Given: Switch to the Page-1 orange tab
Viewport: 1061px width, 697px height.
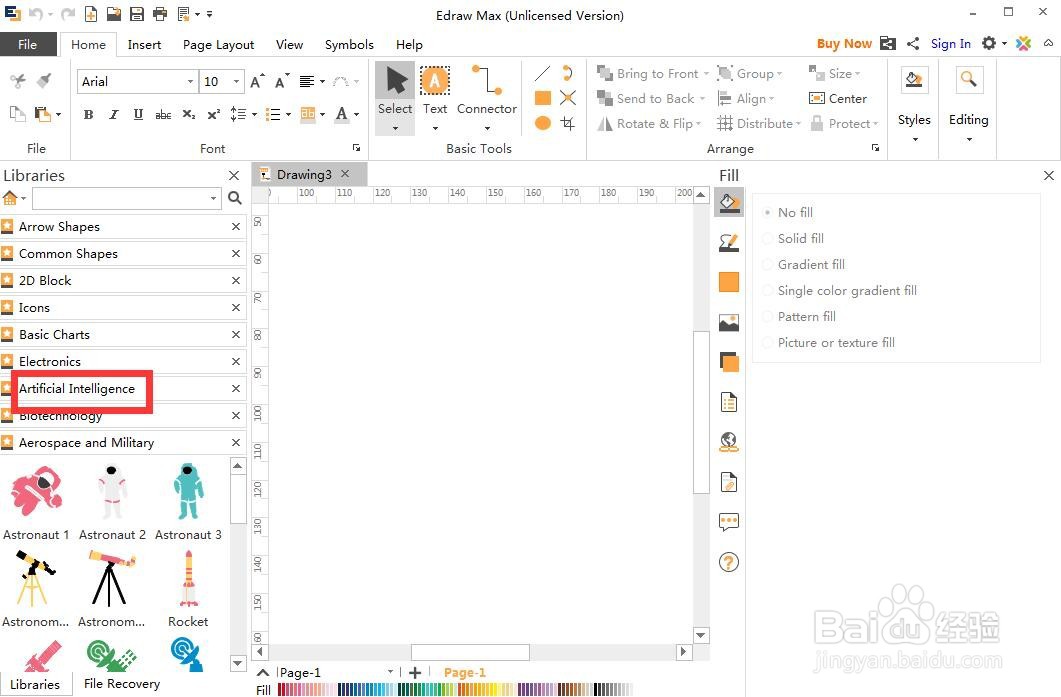Looking at the screenshot, I should coord(464,673).
